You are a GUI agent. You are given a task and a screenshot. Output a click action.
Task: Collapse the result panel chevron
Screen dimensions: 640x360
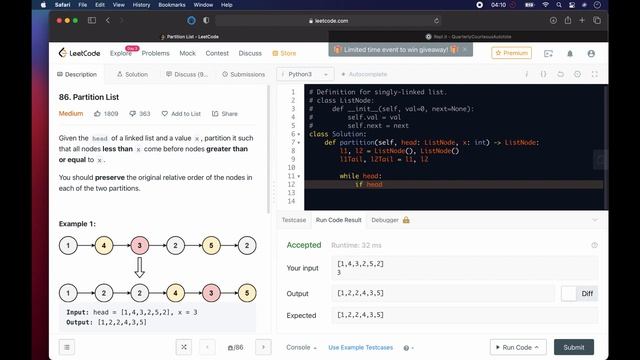click(595, 220)
